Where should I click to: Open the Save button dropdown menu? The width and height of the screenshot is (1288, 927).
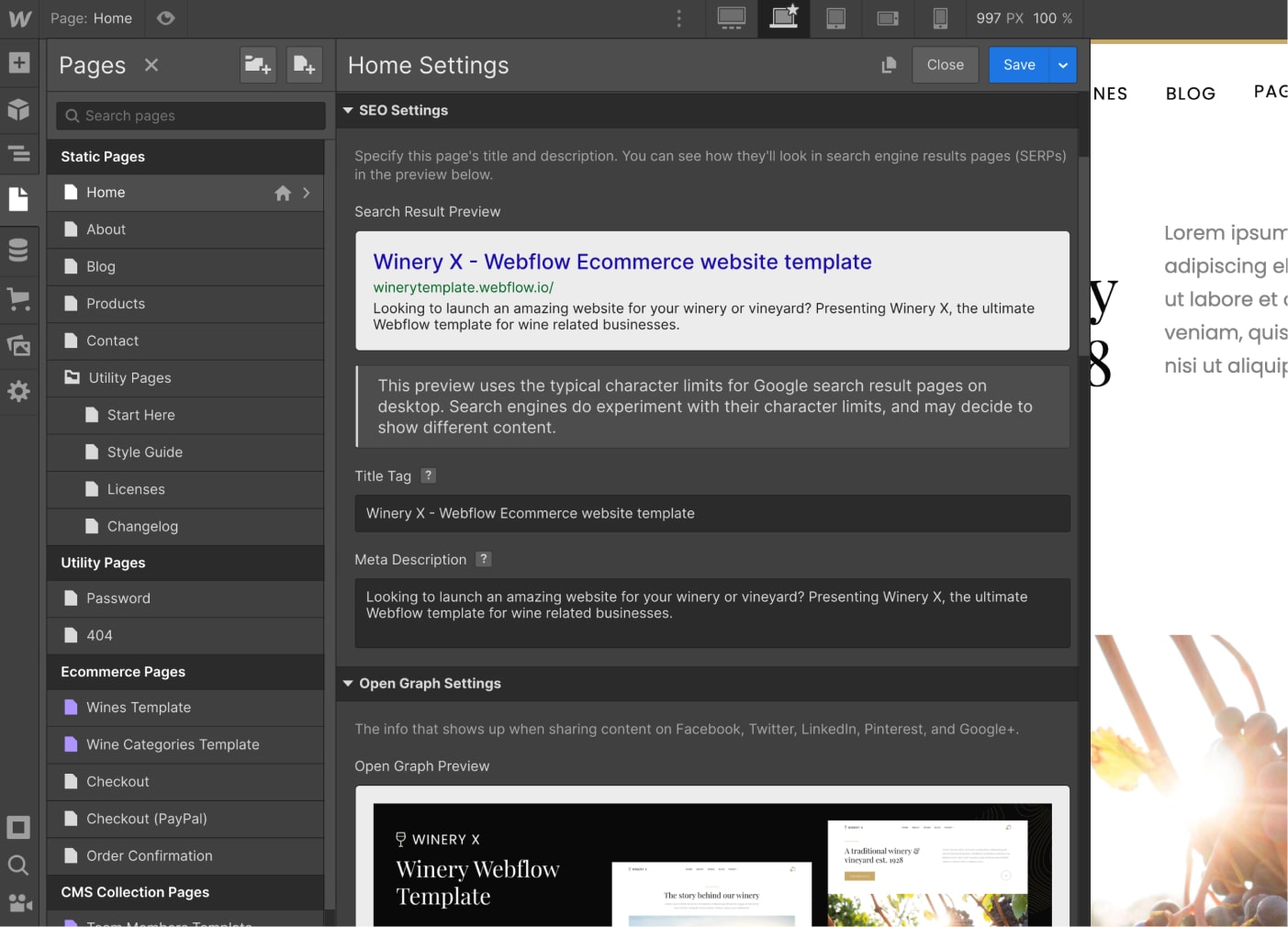(1062, 64)
